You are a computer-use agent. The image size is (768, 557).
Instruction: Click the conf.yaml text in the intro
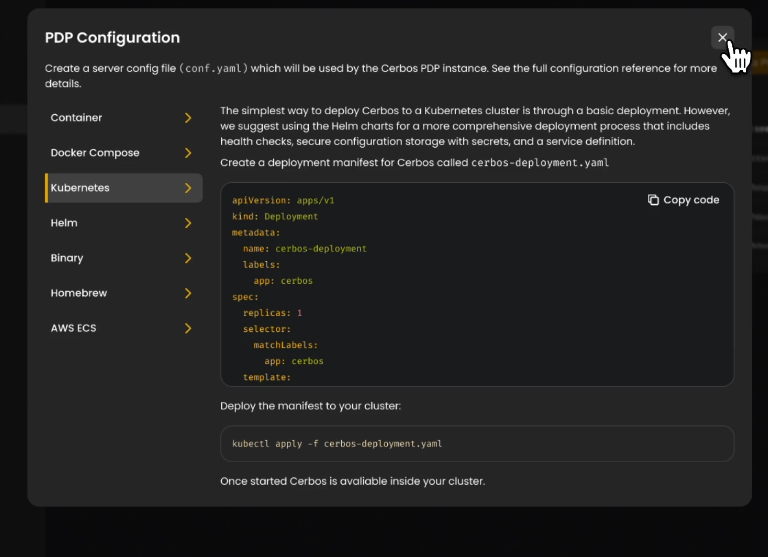point(214,69)
